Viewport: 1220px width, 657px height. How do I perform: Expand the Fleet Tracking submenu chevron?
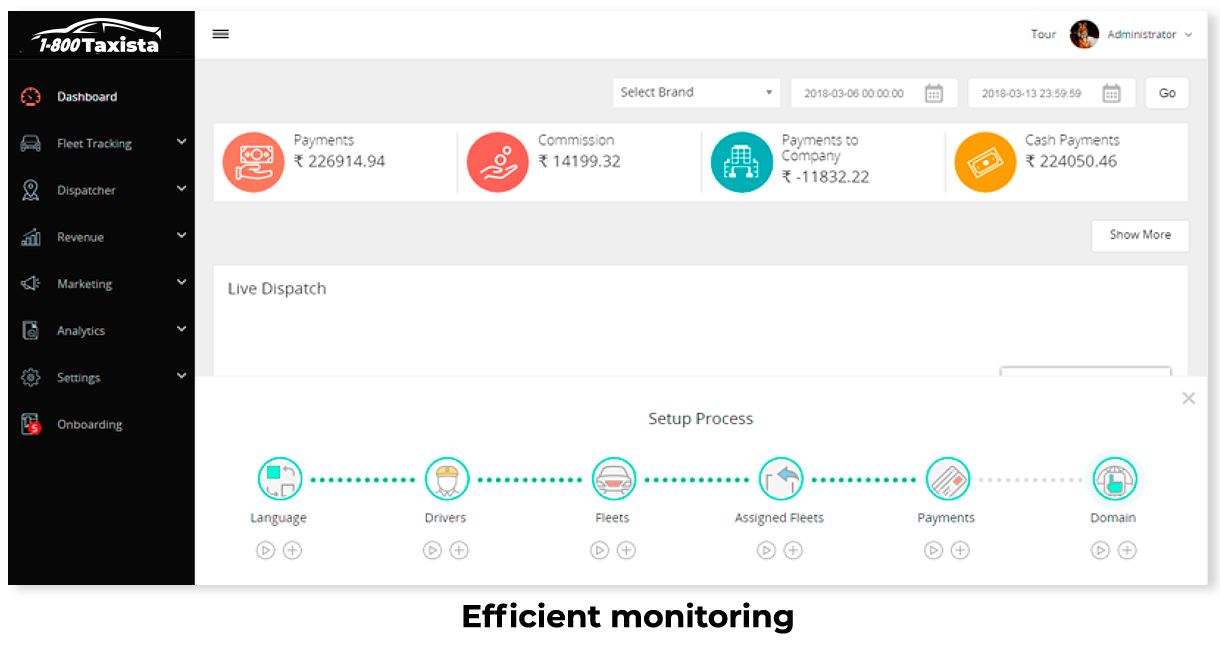tap(181, 142)
